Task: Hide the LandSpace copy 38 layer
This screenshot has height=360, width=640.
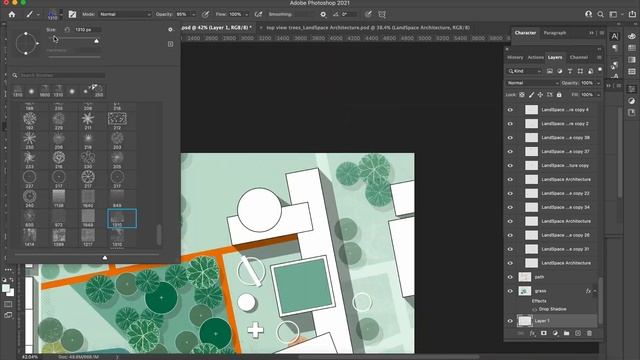Action: (x=510, y=138)
